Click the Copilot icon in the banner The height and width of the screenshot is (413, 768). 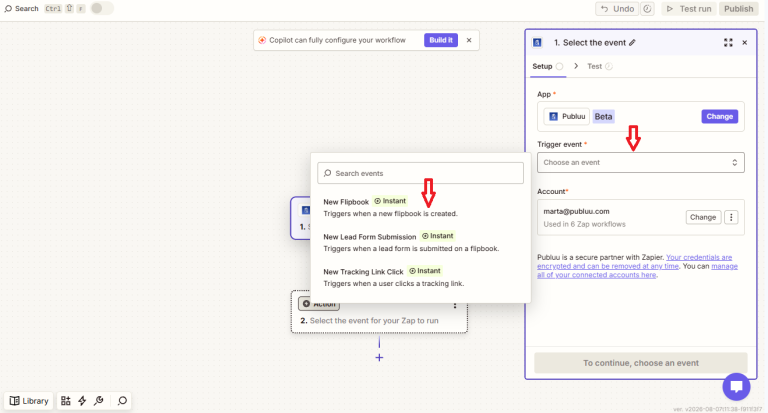tap(262, 40)
